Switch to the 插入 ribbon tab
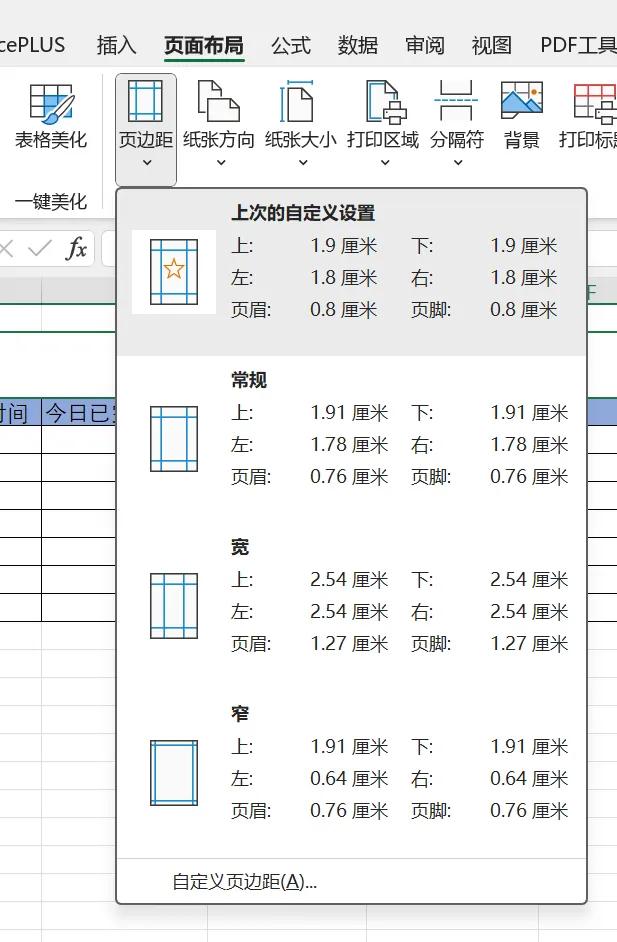Screen dimensions: 617x942 point(117,45)
